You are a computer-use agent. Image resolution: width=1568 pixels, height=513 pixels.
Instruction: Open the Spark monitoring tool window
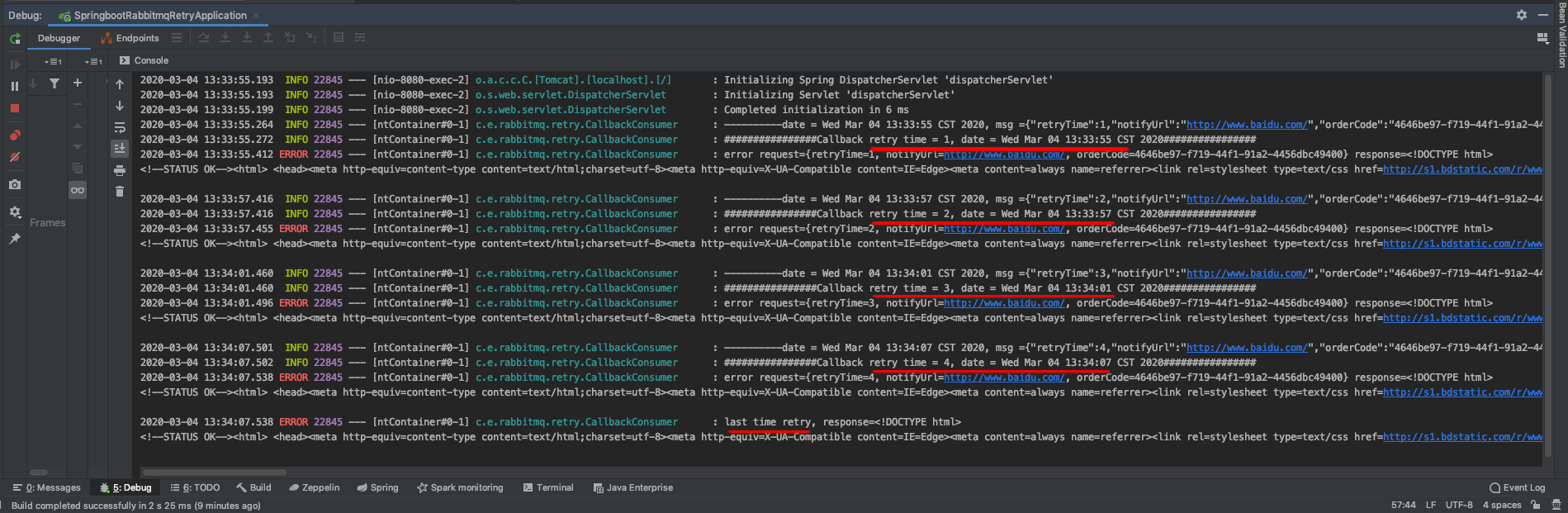pyautogui.click(x=461, y=487)
